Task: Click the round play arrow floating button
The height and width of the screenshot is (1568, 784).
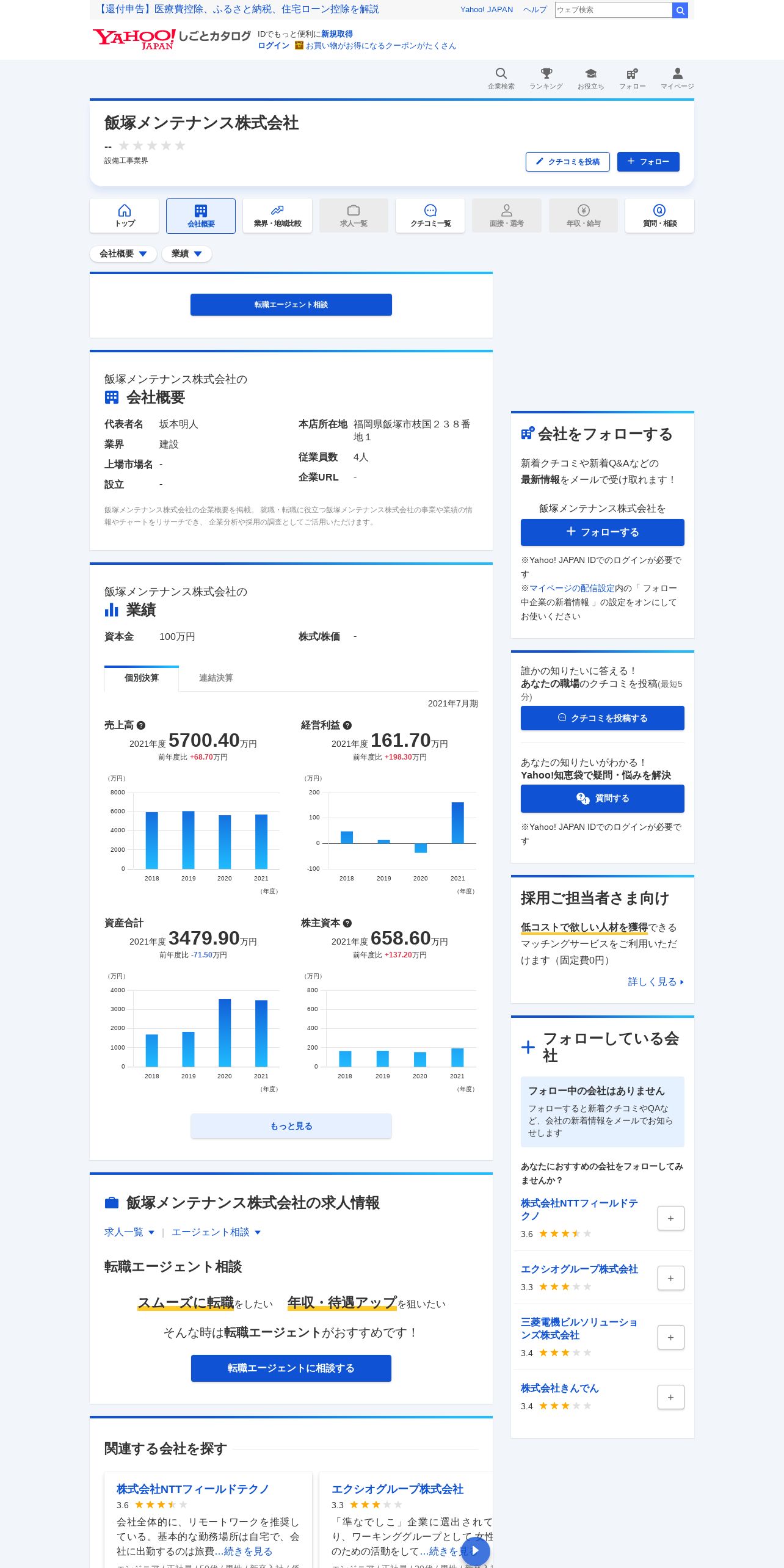Action: 476,1550
